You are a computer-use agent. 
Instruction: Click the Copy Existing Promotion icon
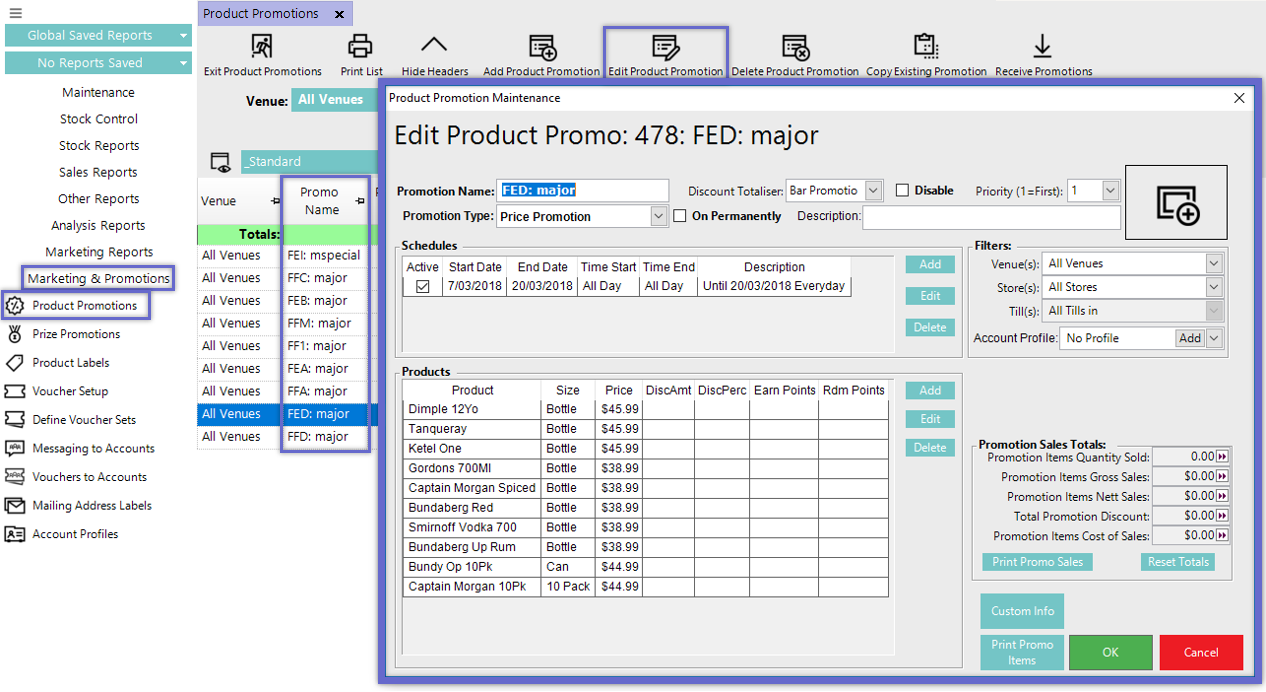click(x=926, y=46)
